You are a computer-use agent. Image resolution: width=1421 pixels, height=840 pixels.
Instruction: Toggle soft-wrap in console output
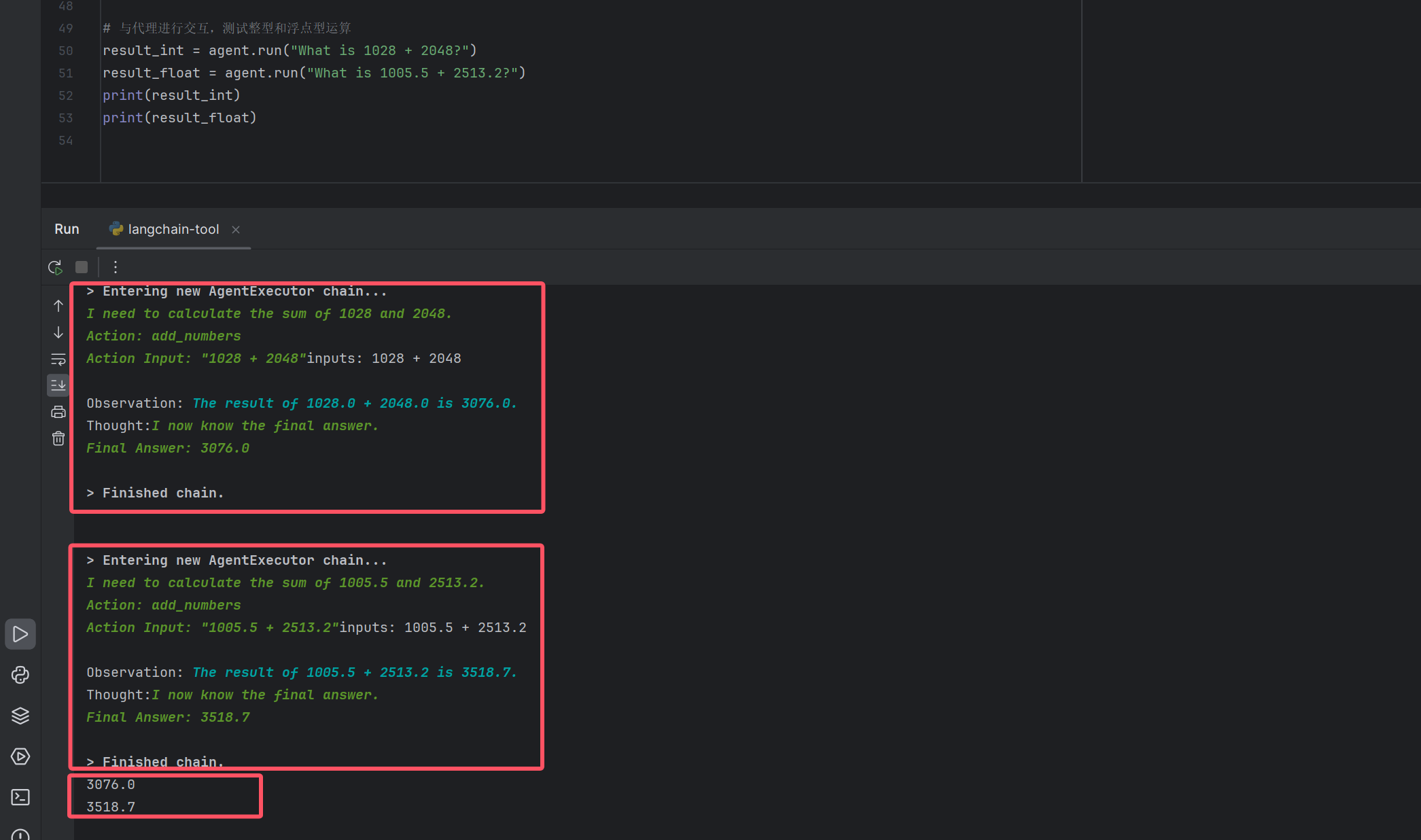58,359
